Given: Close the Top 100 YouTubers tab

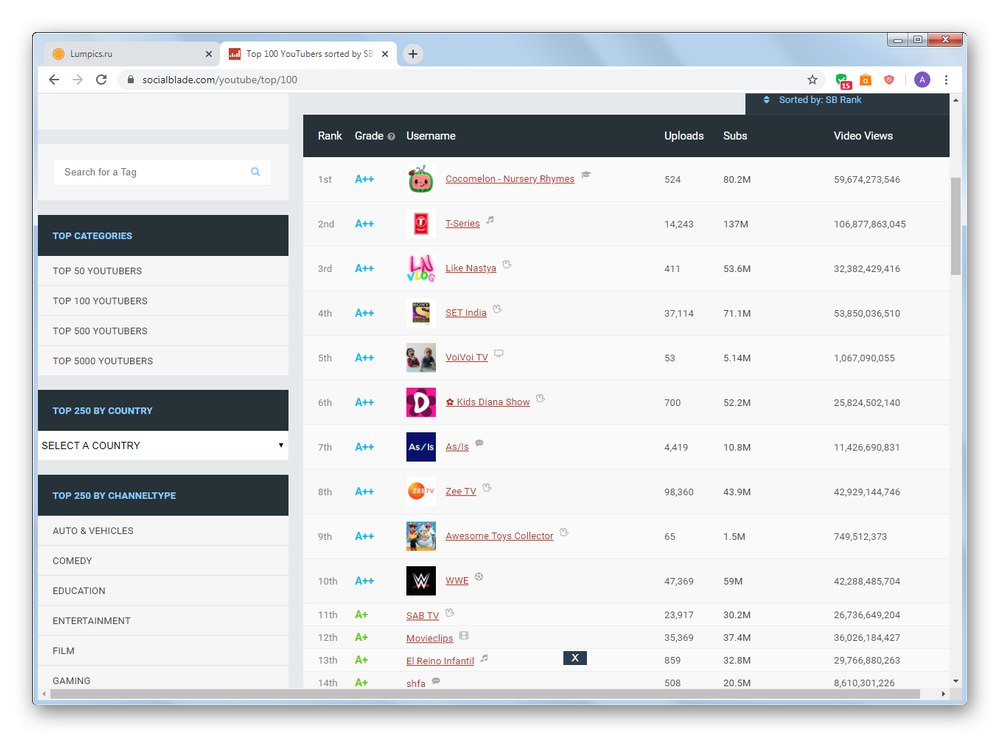Looking at the screenshot, I should [x=385, y=54].
